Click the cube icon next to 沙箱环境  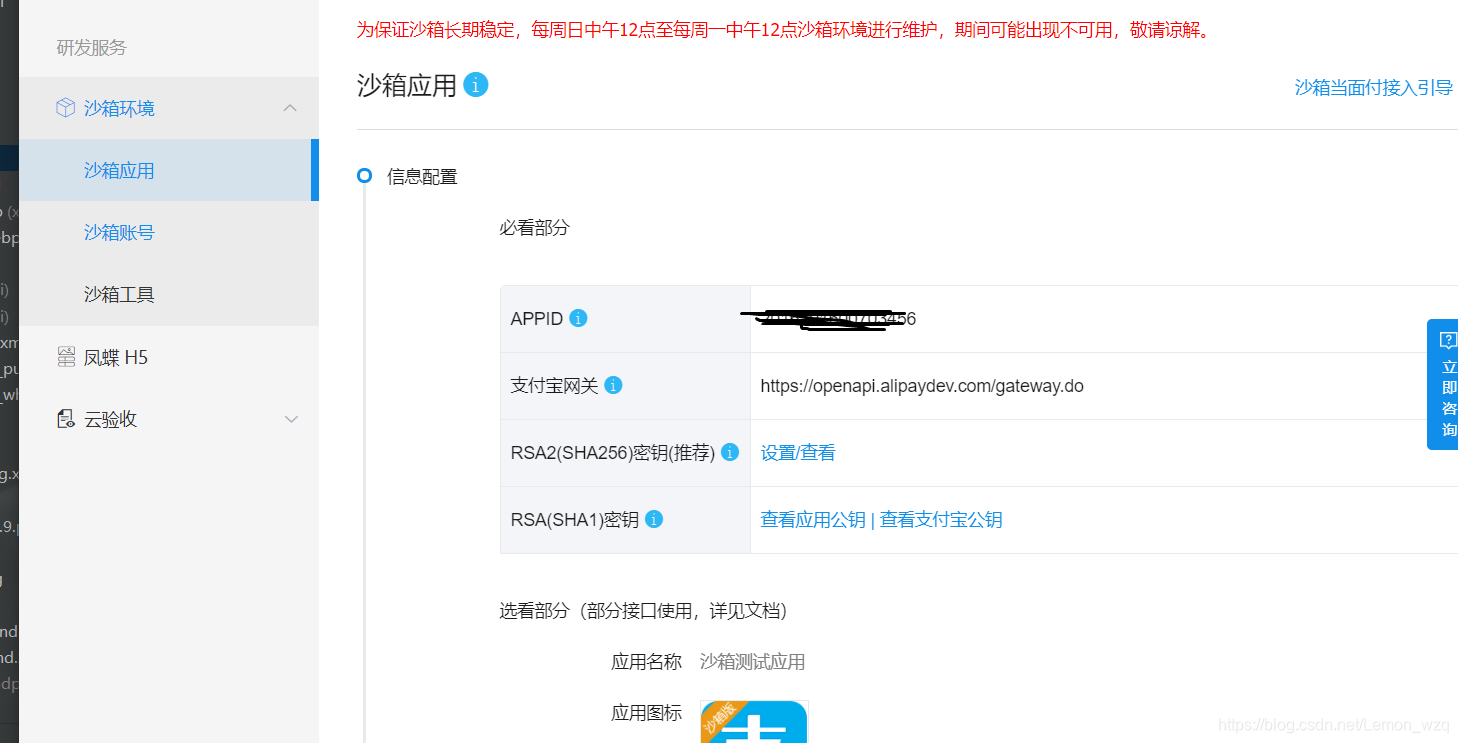(66, 107)
